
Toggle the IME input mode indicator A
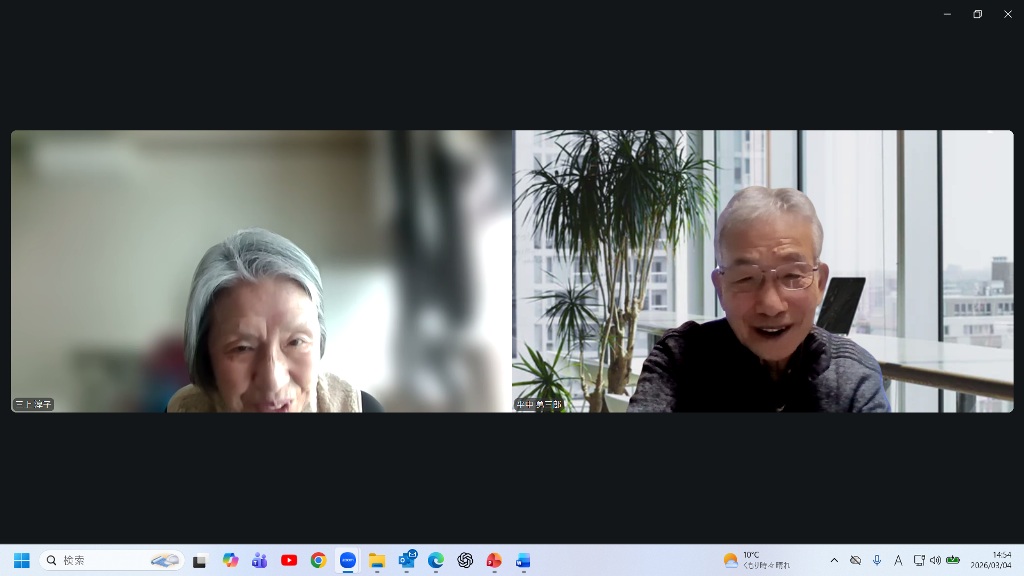(x=898, y=560)
